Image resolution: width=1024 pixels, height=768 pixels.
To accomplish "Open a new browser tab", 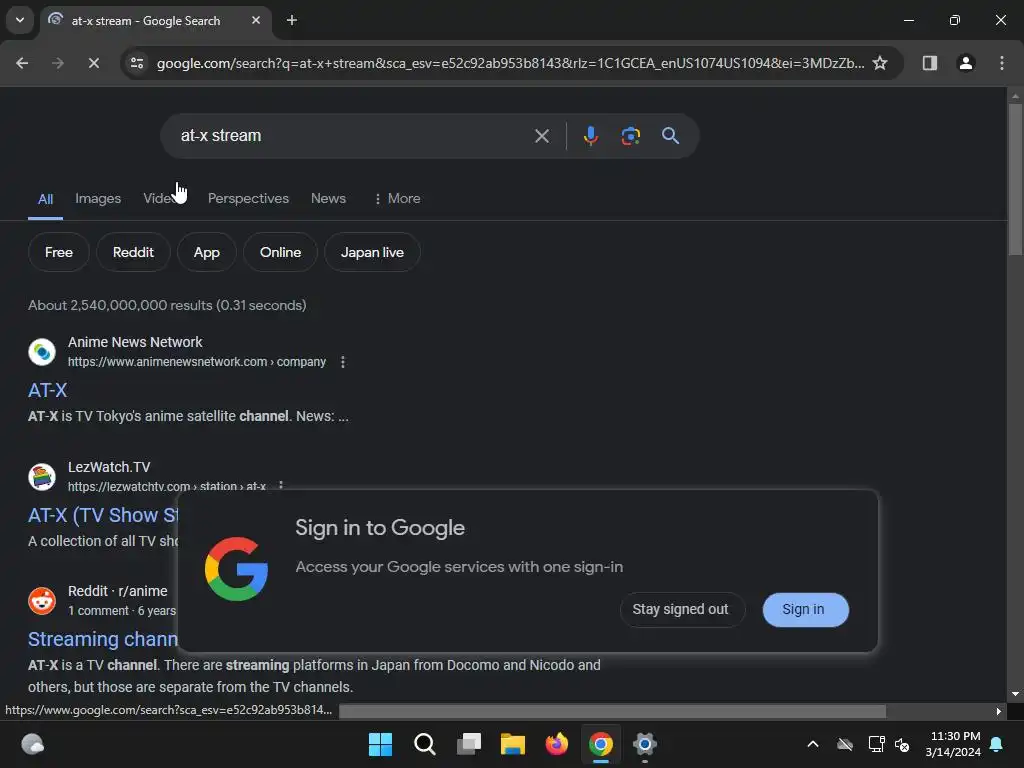I will tap(292, 20).
